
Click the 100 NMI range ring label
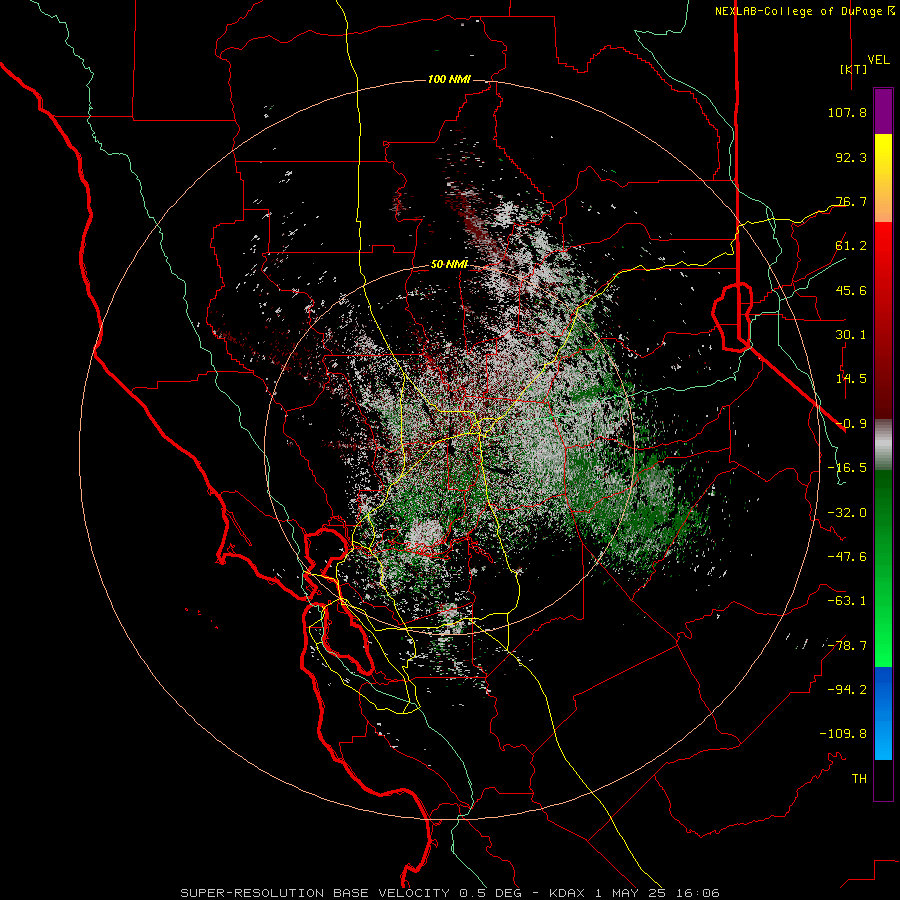tap(449, 79)
